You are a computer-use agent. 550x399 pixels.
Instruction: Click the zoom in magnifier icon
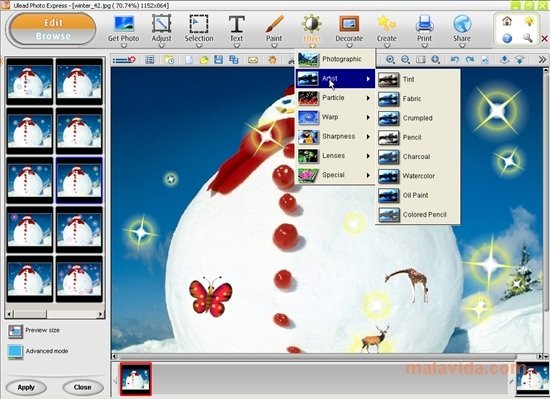390,60
